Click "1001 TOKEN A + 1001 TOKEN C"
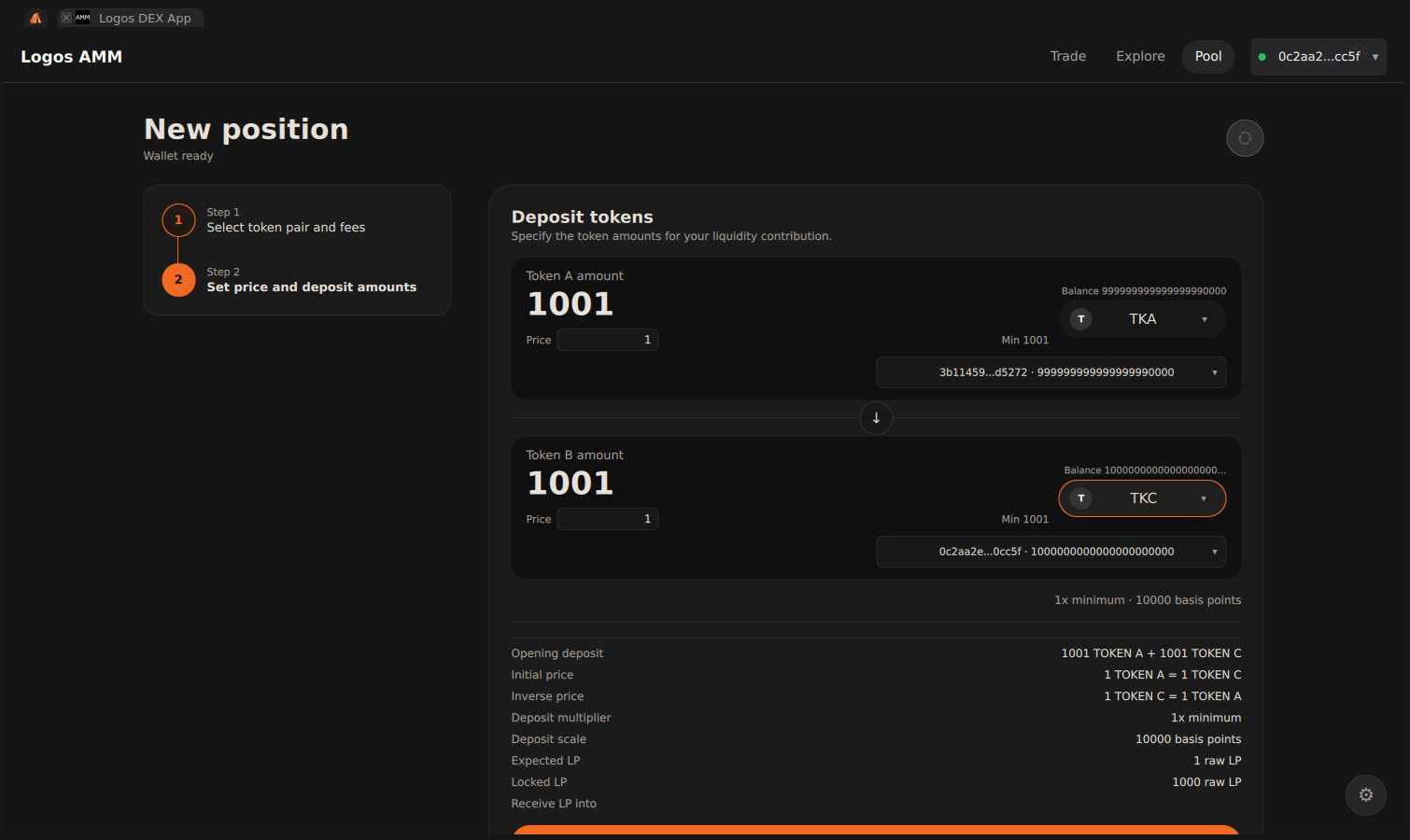Screen dimensions: 1410x840 click(x=1151, y=653)
